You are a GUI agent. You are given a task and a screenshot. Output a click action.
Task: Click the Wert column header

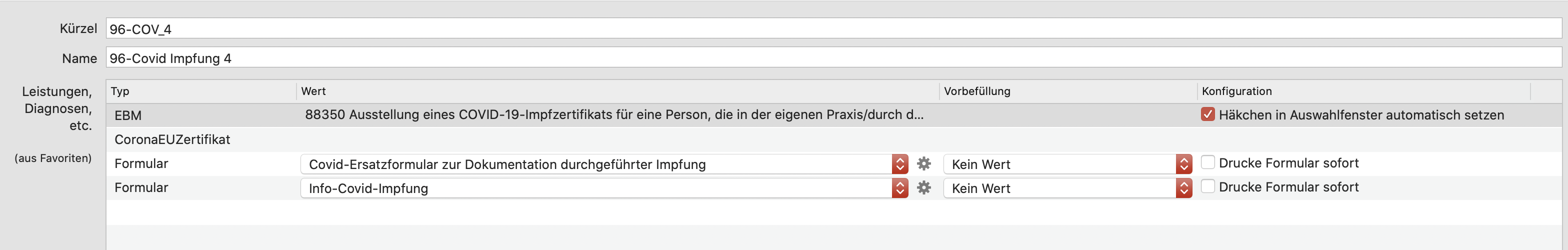618,91
